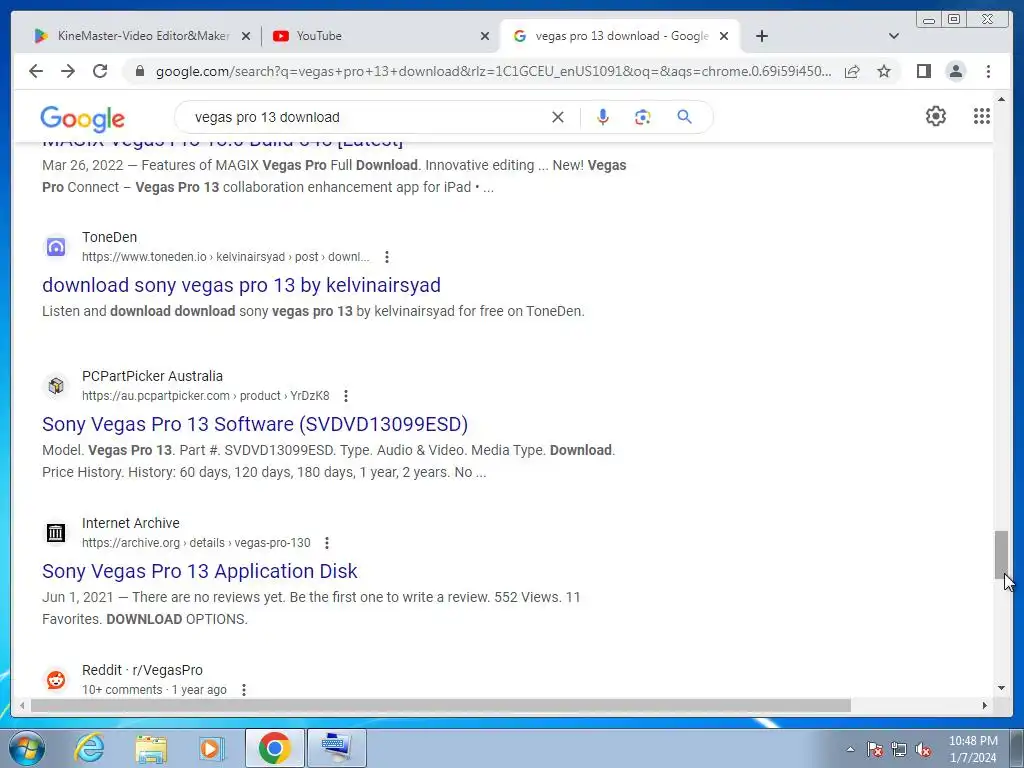The width and height of the screenshot is (1024, 768).
Task: Click the Chrome address bar URL
Action: [x=493, y=71]
